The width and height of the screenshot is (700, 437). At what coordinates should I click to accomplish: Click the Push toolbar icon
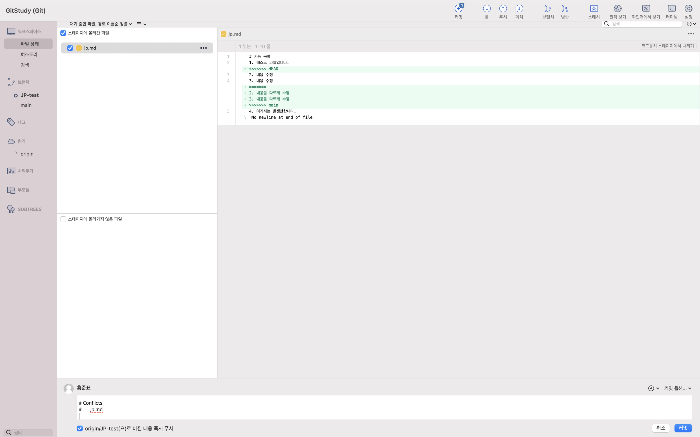(x=503, y=8)
